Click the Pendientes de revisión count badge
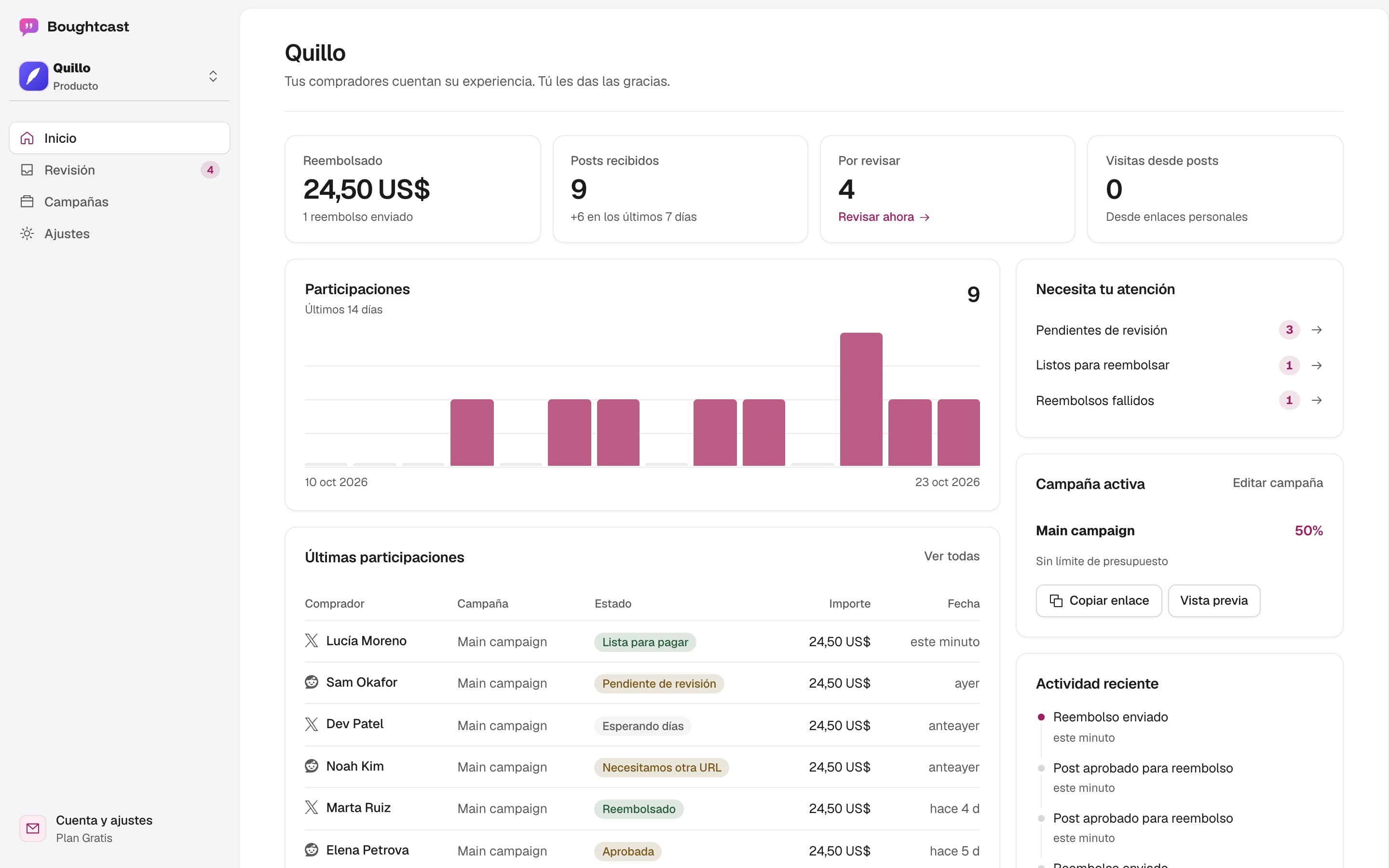The image size is (1389, 868). [x=1289, y=330]
